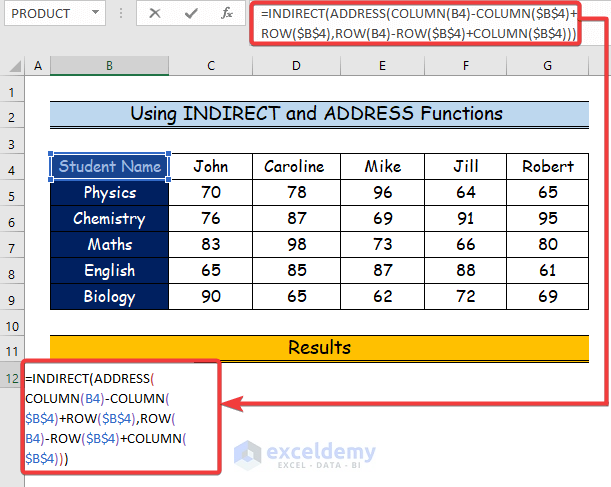Click the 'Biology' row label
This screenshot has height=487, width=611.
[x=109, y=296]
